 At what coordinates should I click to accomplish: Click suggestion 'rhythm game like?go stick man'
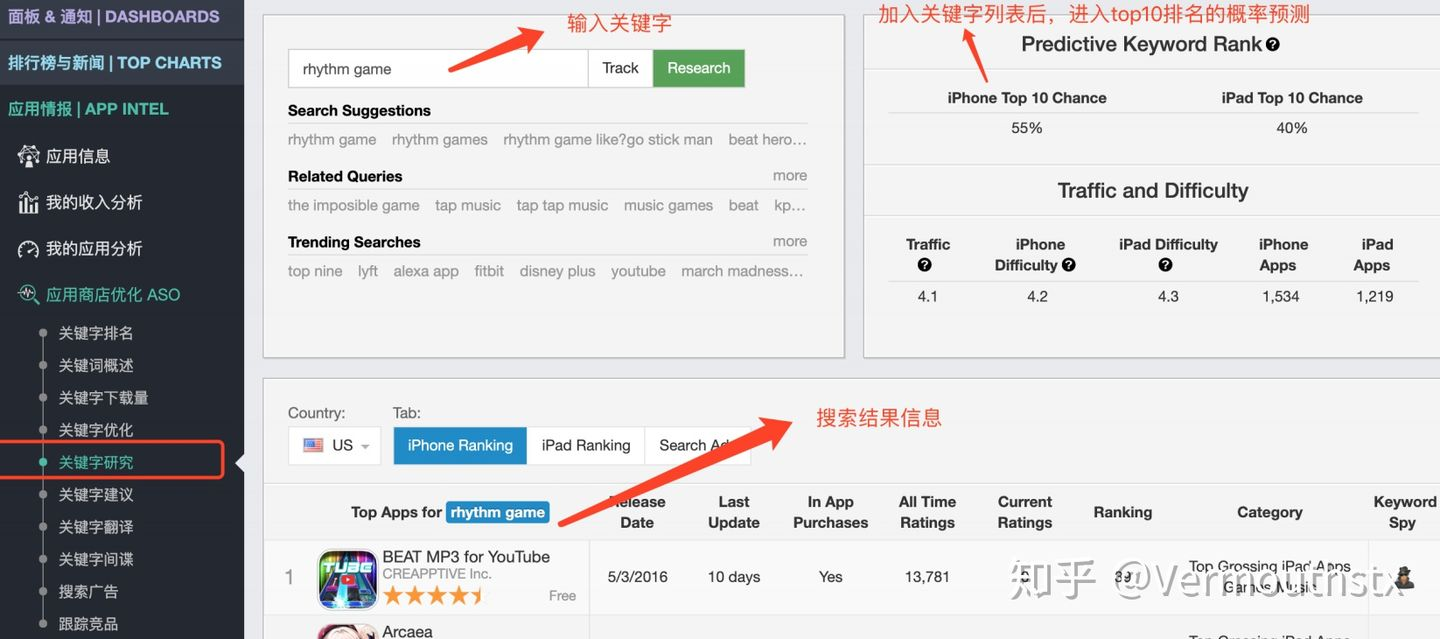pos(608,139)
